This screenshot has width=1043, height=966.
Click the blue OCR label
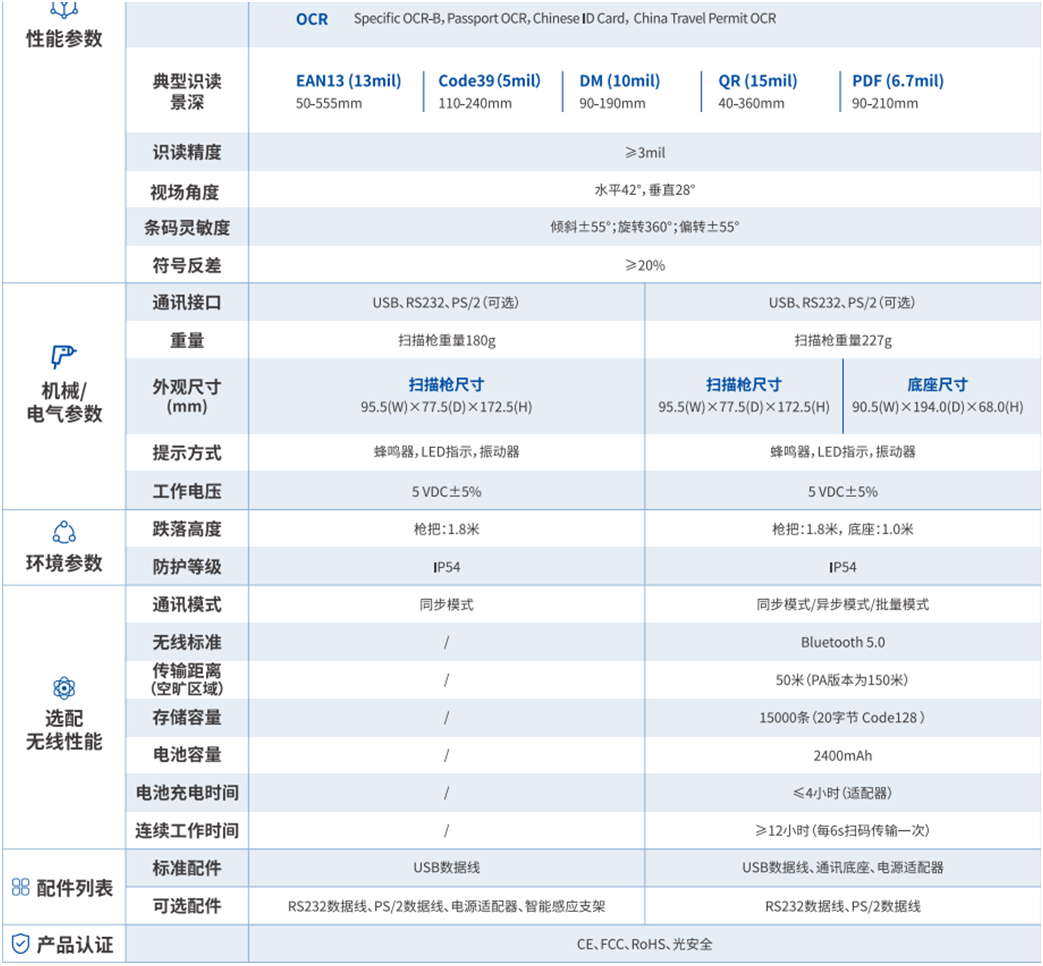311,19
